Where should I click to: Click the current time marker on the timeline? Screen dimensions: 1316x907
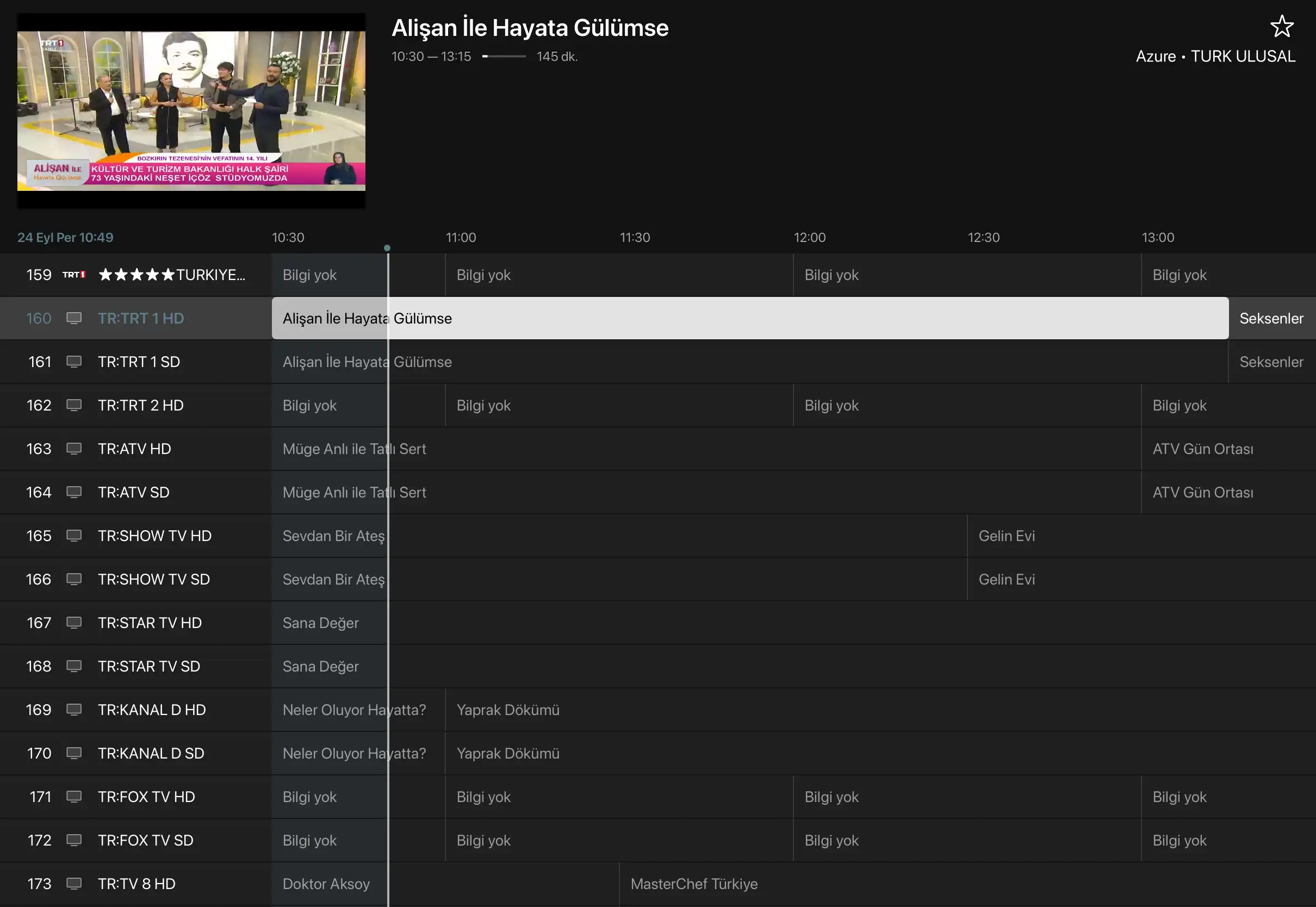387,248
